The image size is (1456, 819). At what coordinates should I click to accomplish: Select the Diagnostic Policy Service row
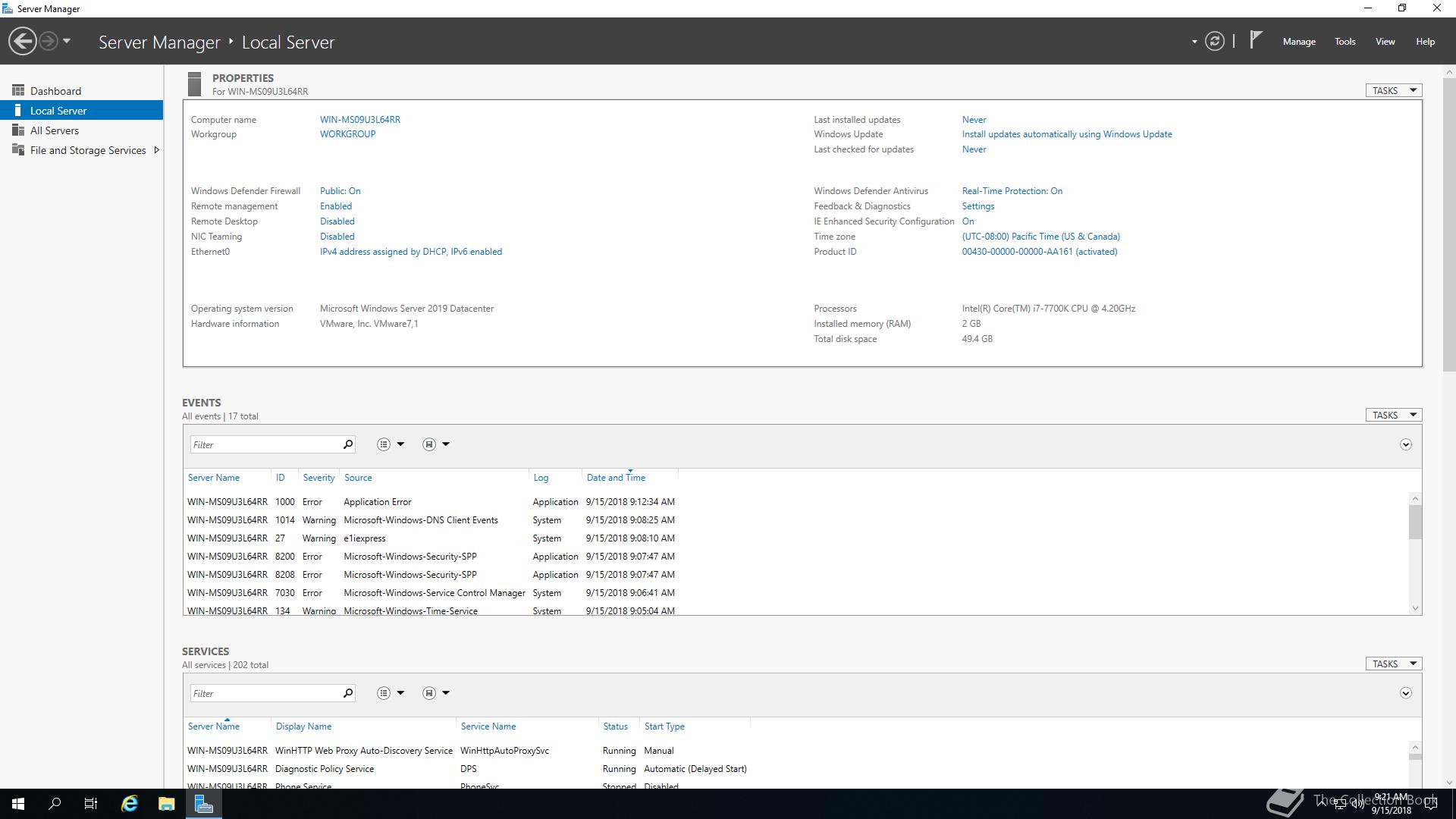(467, 769)
